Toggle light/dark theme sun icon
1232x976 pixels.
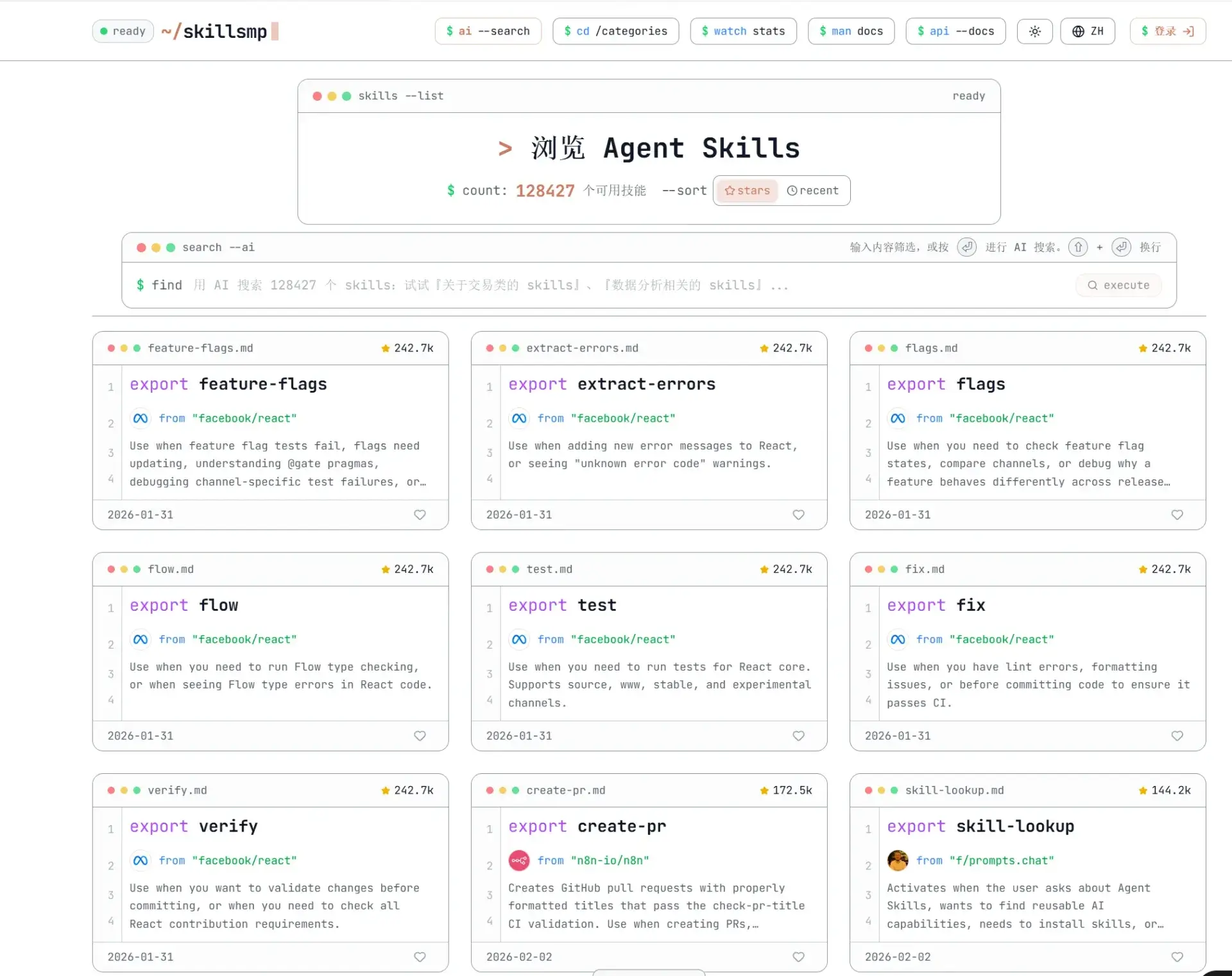pos(1034,31)
